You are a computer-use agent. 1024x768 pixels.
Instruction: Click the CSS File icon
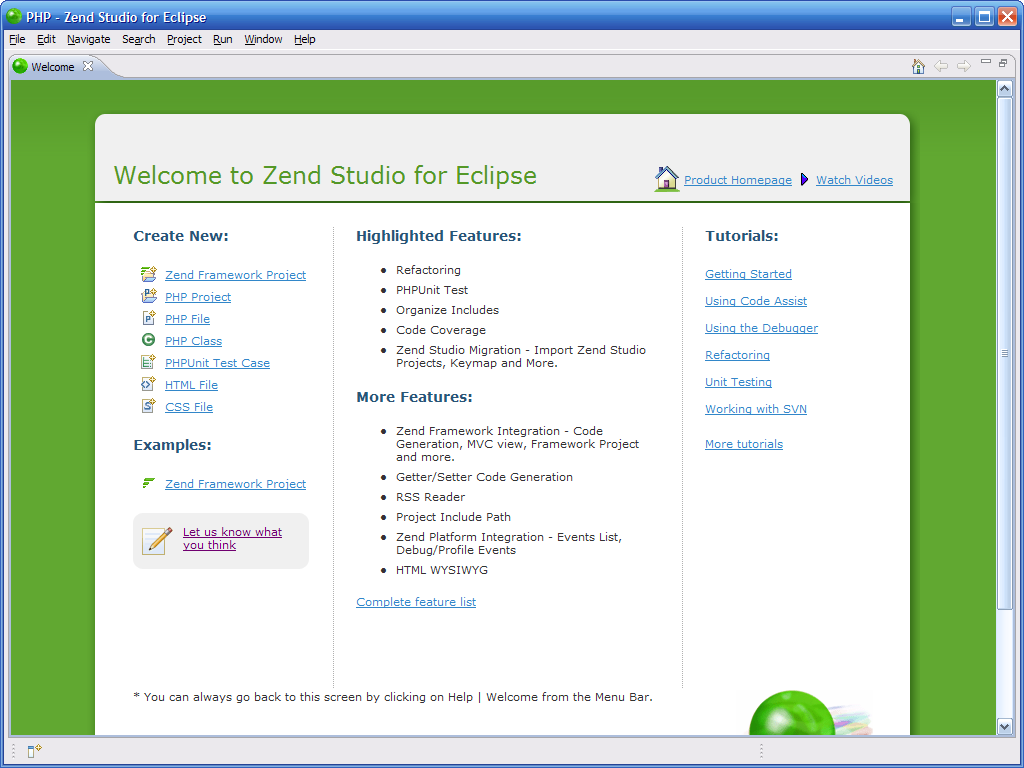[x=148, y=406]
